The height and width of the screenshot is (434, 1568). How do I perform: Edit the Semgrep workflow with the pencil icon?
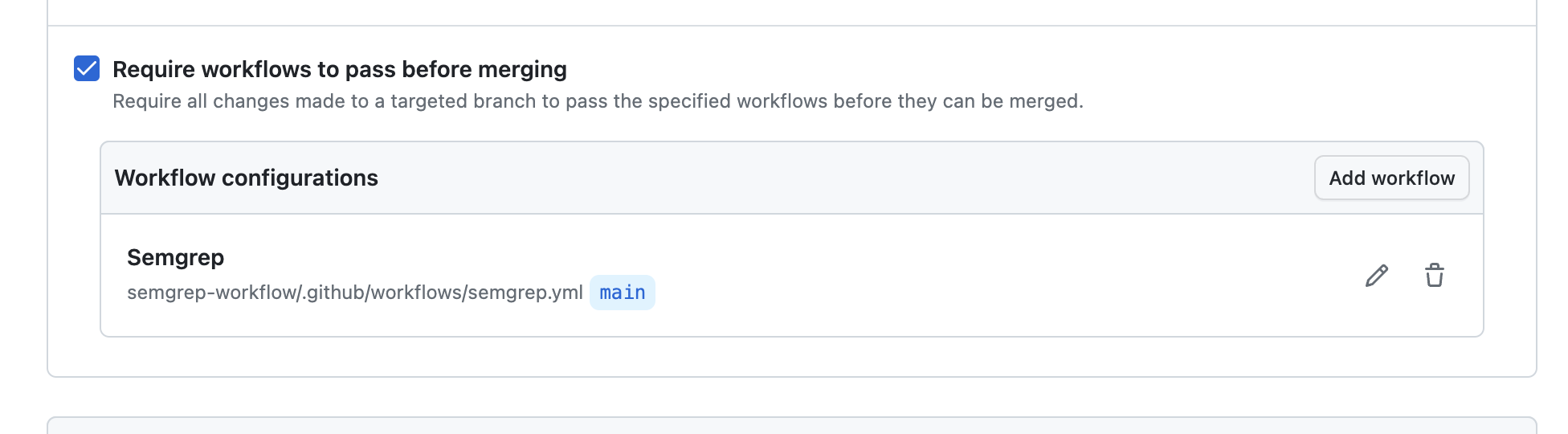pos(1377,276)
